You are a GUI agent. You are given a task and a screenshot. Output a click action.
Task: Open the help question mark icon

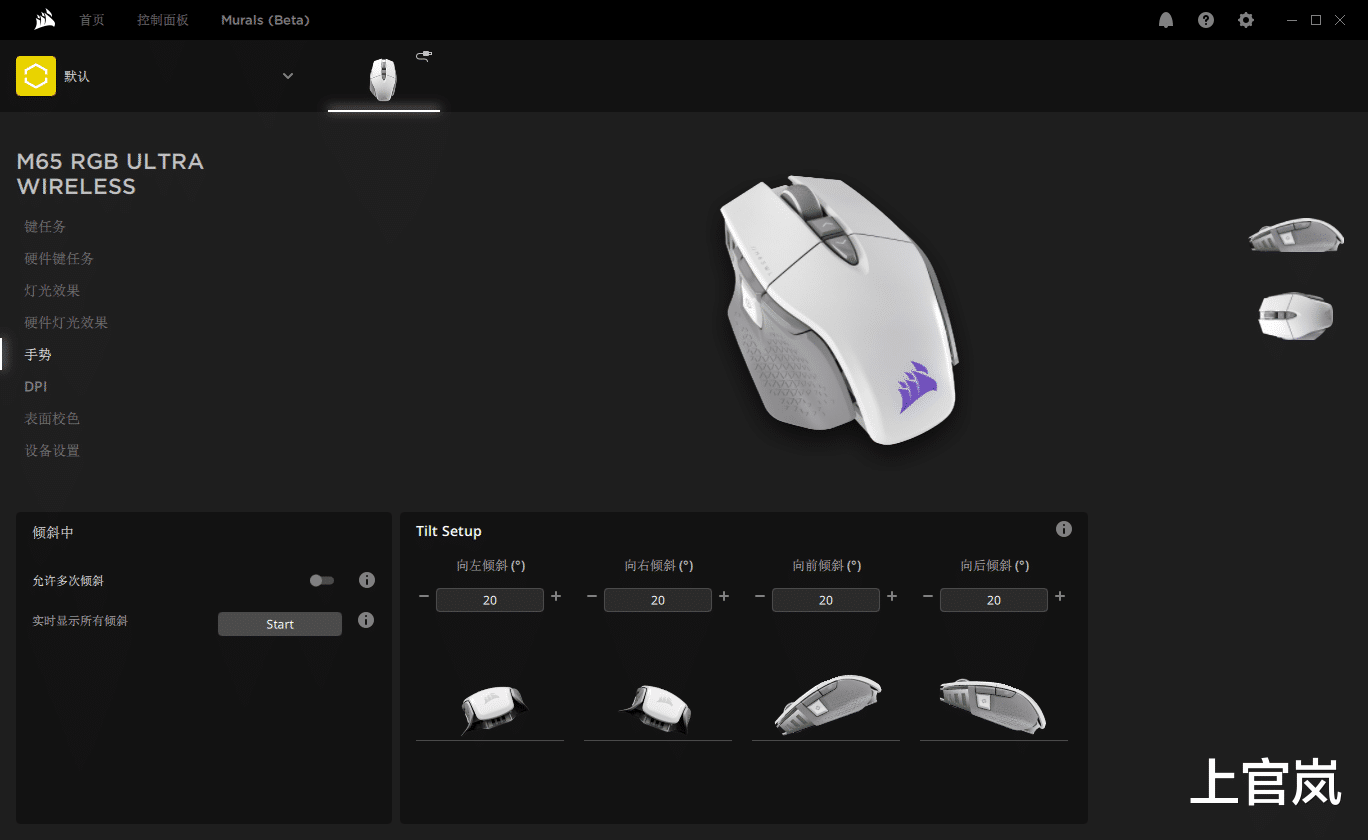(1206, 20)
